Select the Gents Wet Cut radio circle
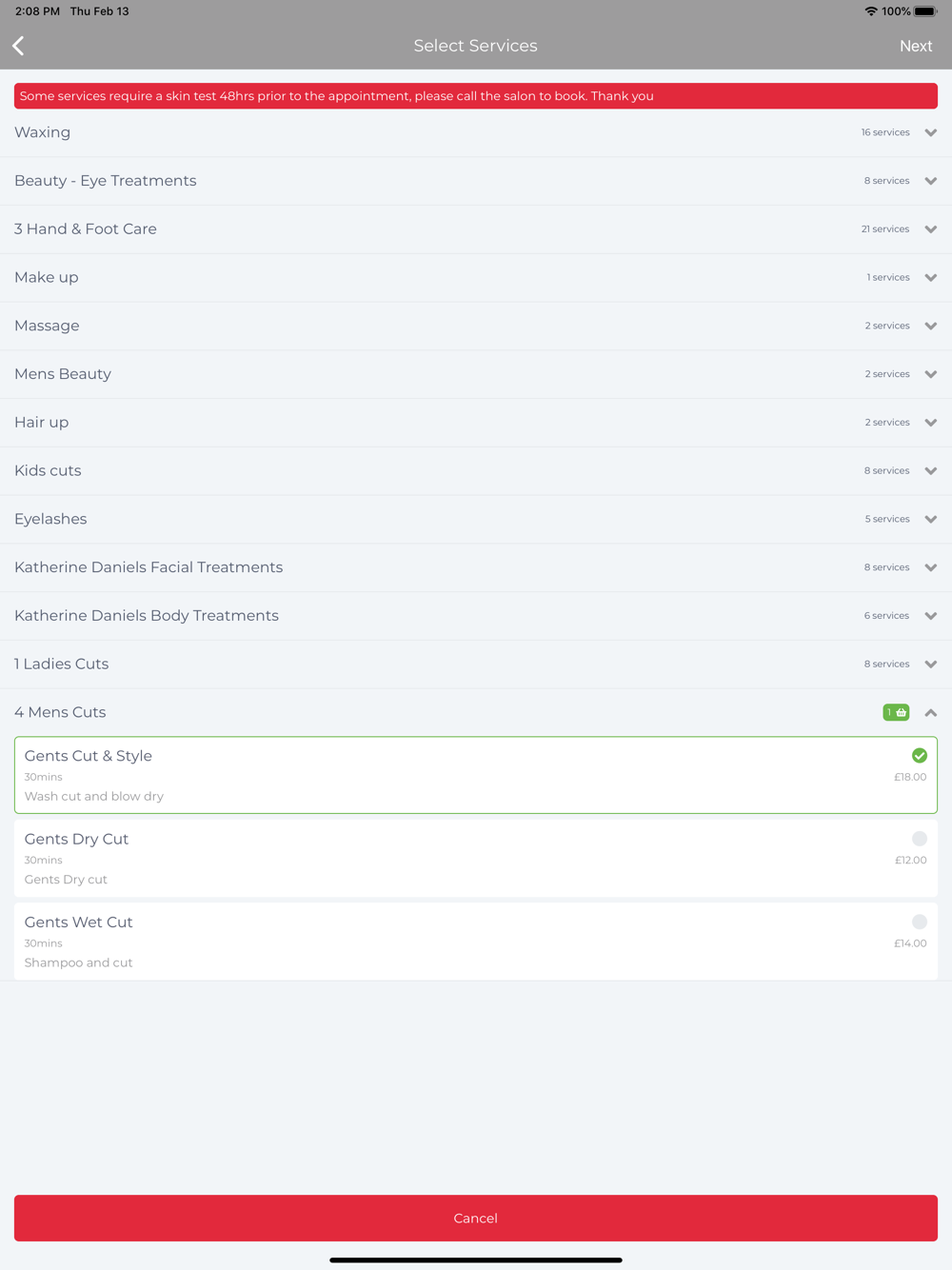The image size is (952, 1270). [920, 922]
